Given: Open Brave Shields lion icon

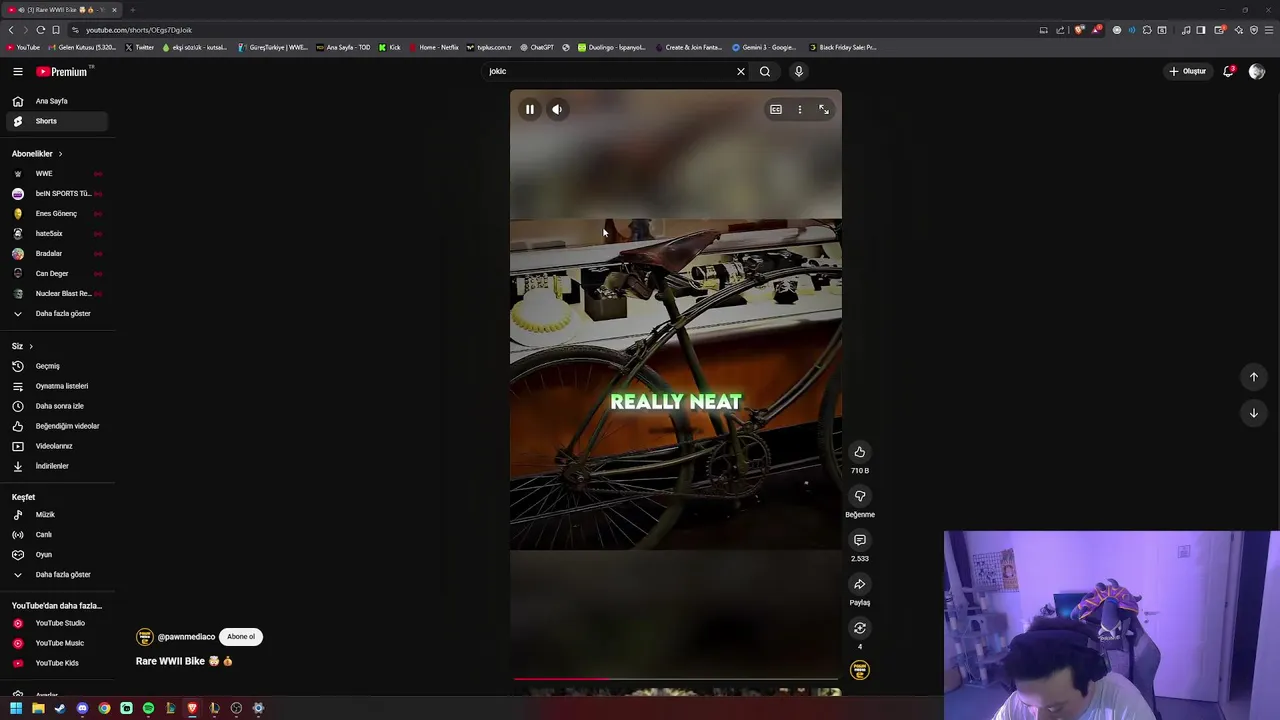Looking at the screenshot, I should (x=1080, y=30).
